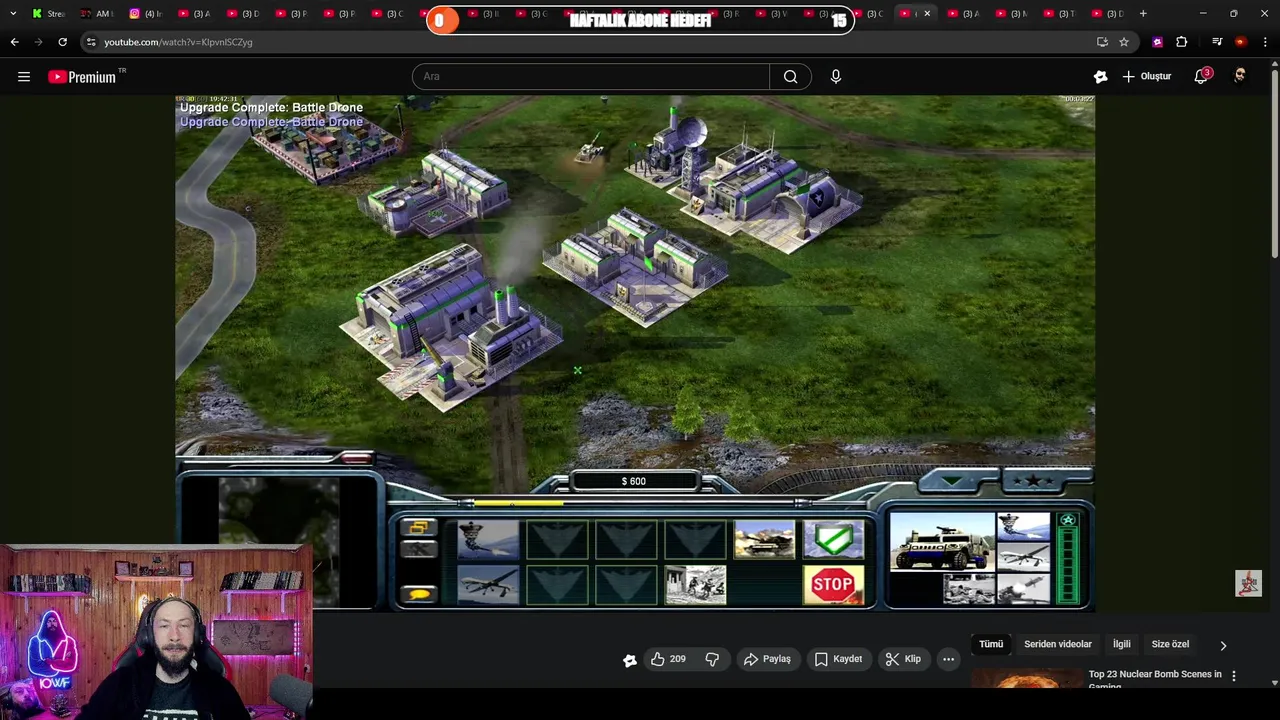Click the install or cast icon in address bar

1102,42
